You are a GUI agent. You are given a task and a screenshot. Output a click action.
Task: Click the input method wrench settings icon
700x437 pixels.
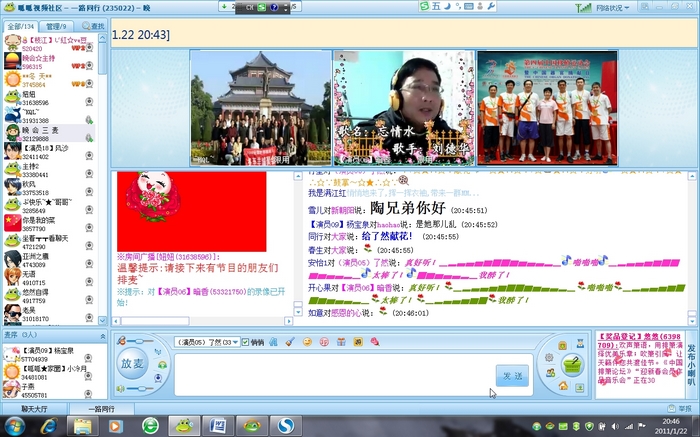click(x=492, y=6)
